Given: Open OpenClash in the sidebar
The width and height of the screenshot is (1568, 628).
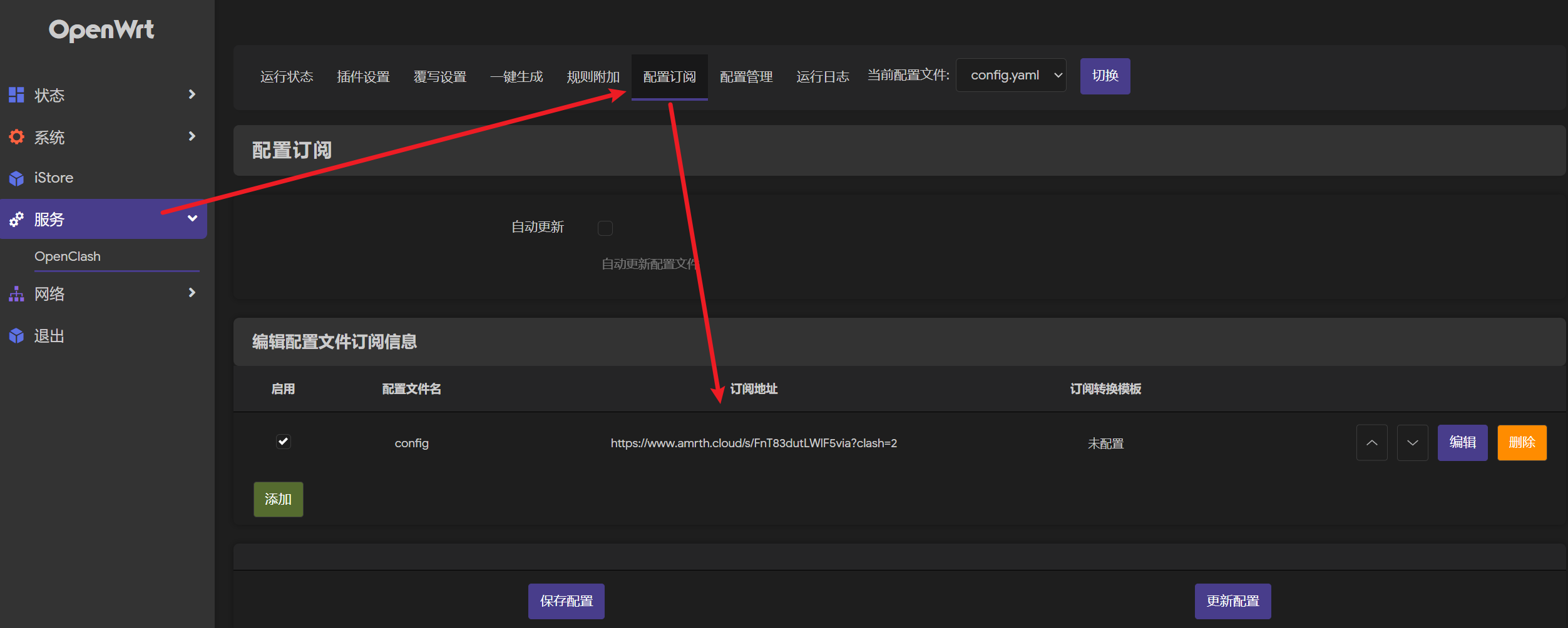Looking at the screenshot, I should click(x=68, y=256).
